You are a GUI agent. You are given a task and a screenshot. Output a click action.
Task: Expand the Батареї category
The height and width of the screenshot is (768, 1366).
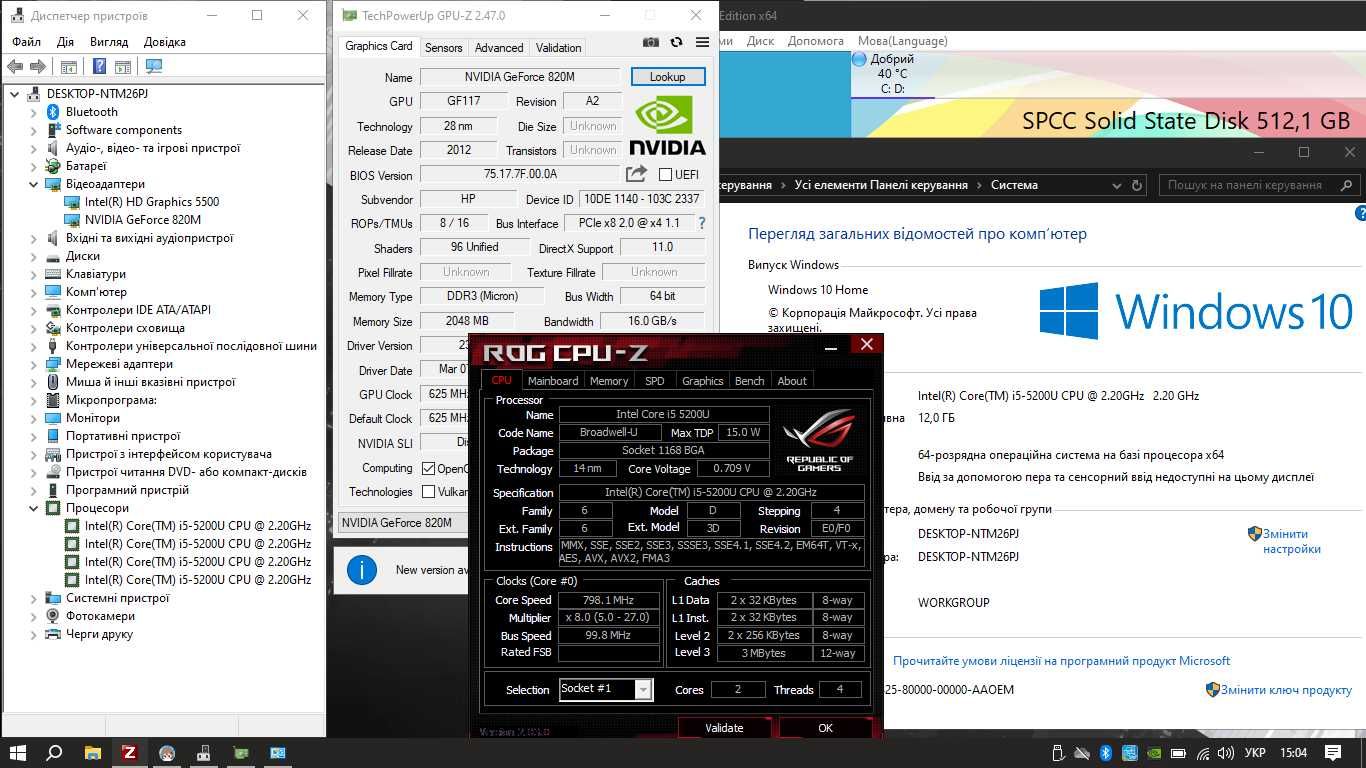pos(34,166)
